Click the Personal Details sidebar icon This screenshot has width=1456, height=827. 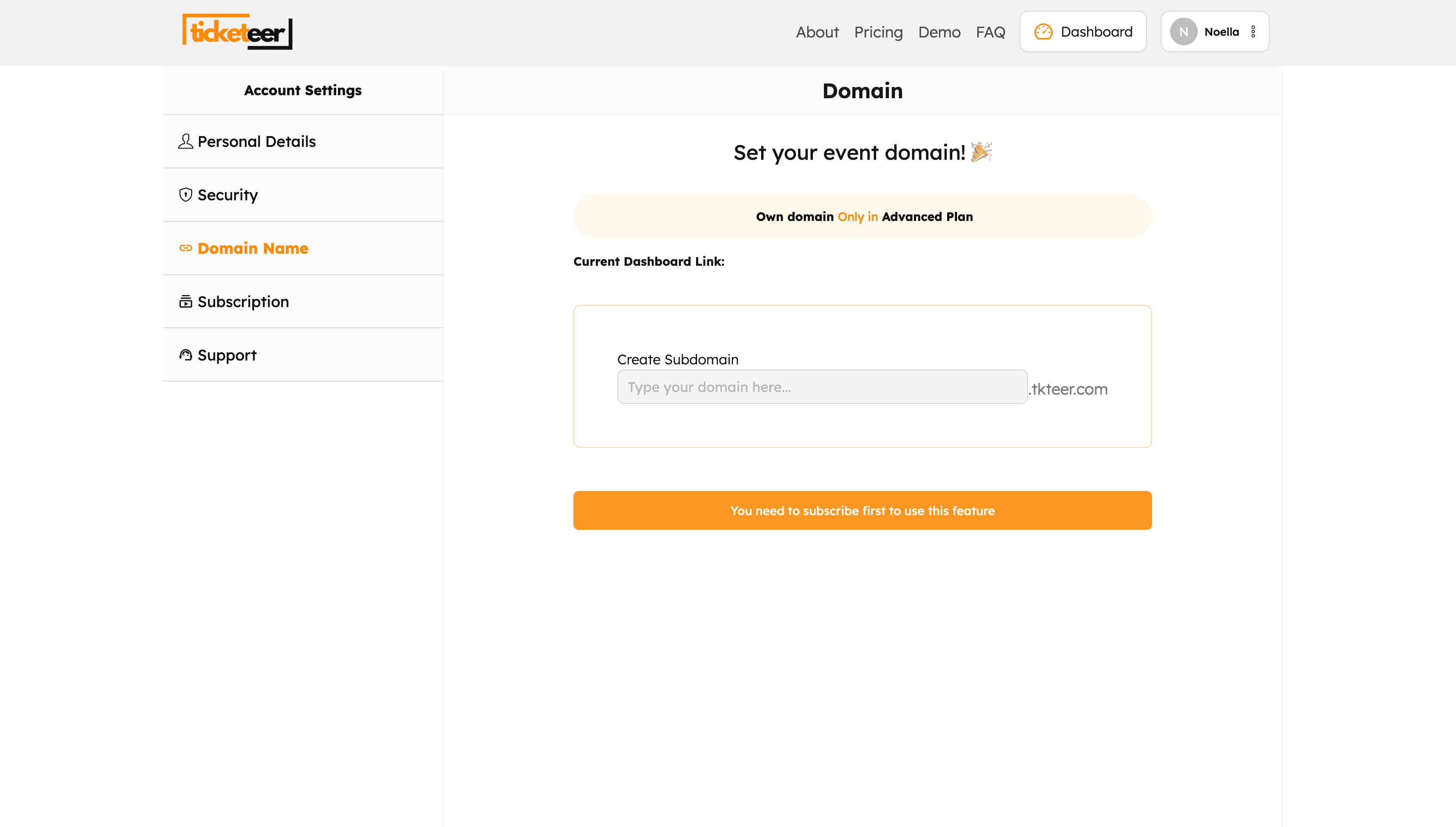tap(186, 141)
